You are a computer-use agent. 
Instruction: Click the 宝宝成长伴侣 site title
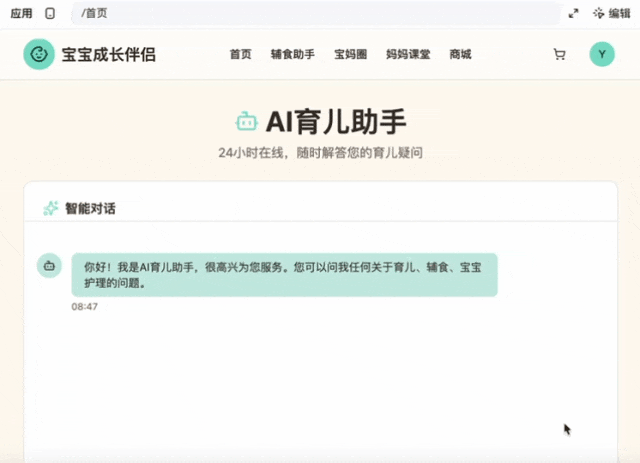[109, 54]
